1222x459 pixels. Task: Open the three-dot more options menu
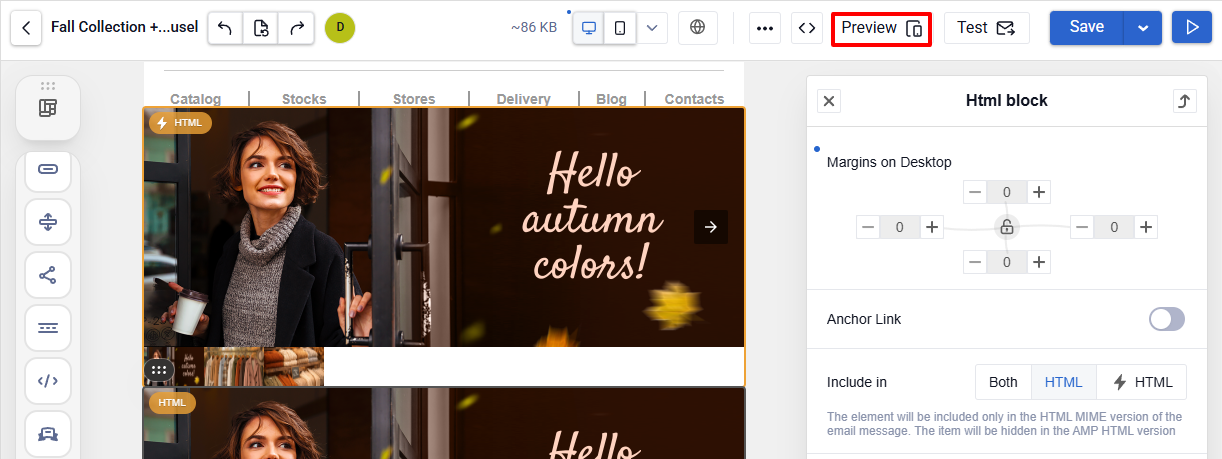pos(766,28)
